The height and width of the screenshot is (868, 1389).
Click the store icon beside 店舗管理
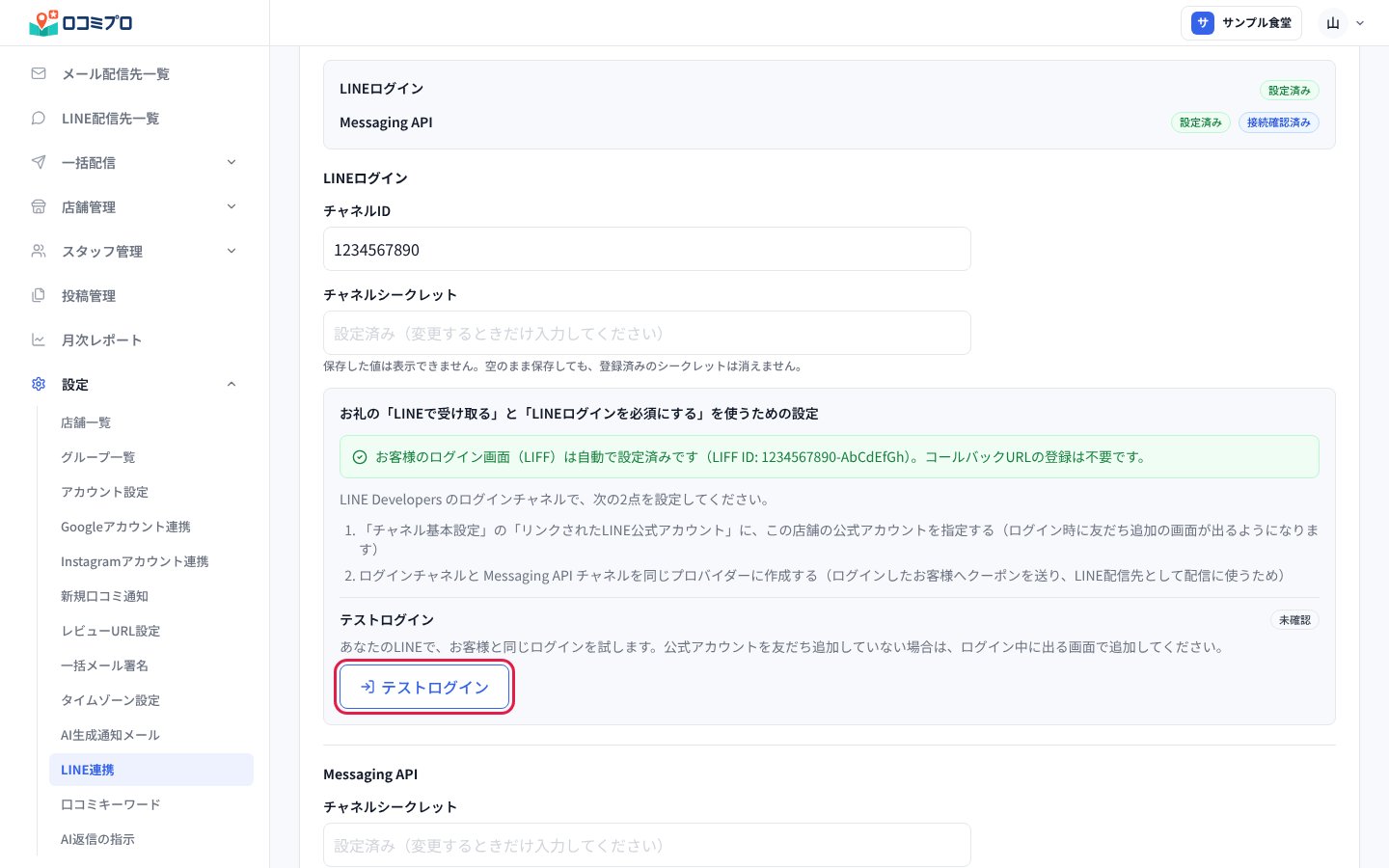coord(39,206)
